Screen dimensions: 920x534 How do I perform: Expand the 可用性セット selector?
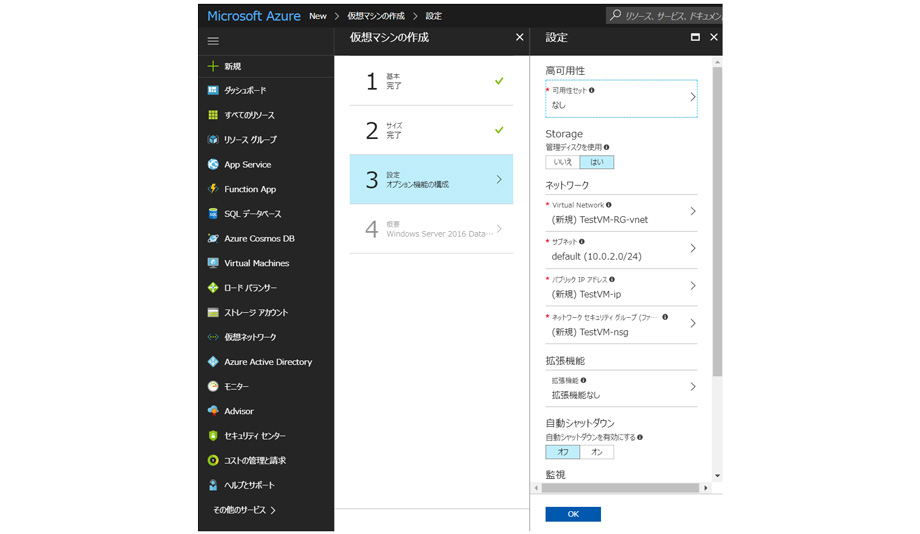pos(620,98)
